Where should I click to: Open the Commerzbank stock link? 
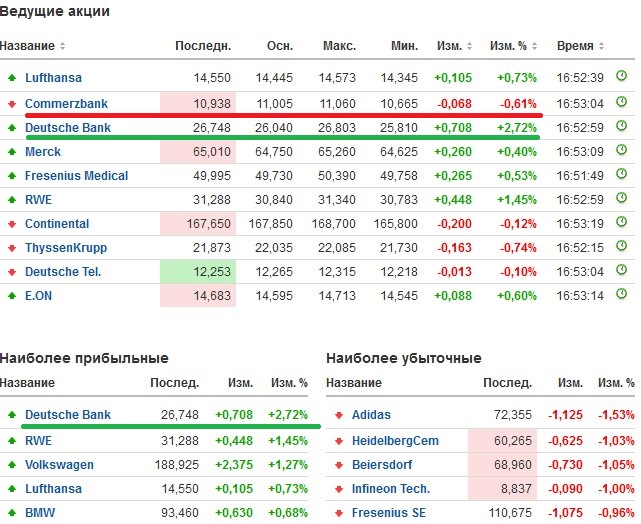tap(66, 103)
